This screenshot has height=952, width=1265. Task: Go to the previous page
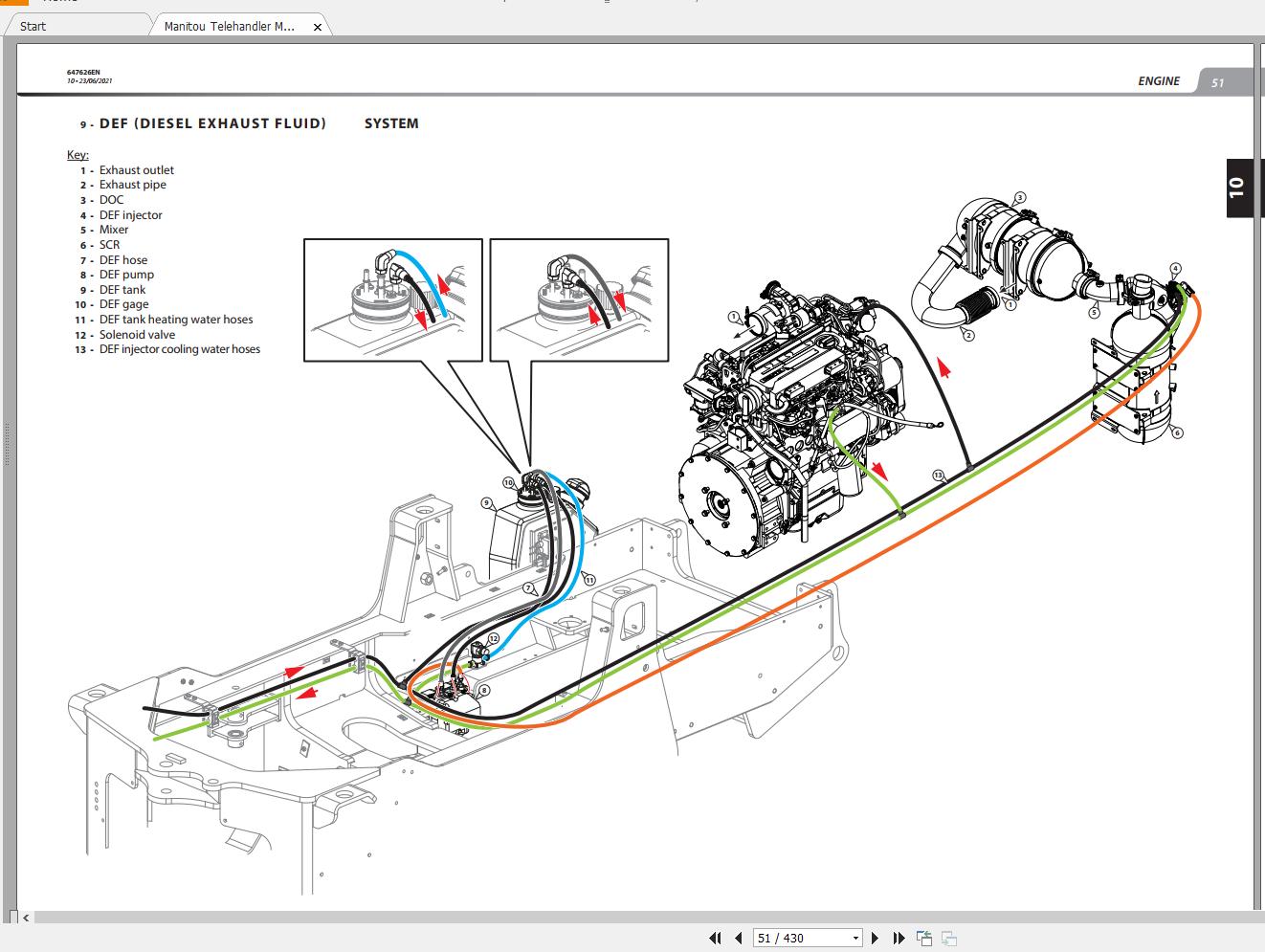tap(737, 938)
